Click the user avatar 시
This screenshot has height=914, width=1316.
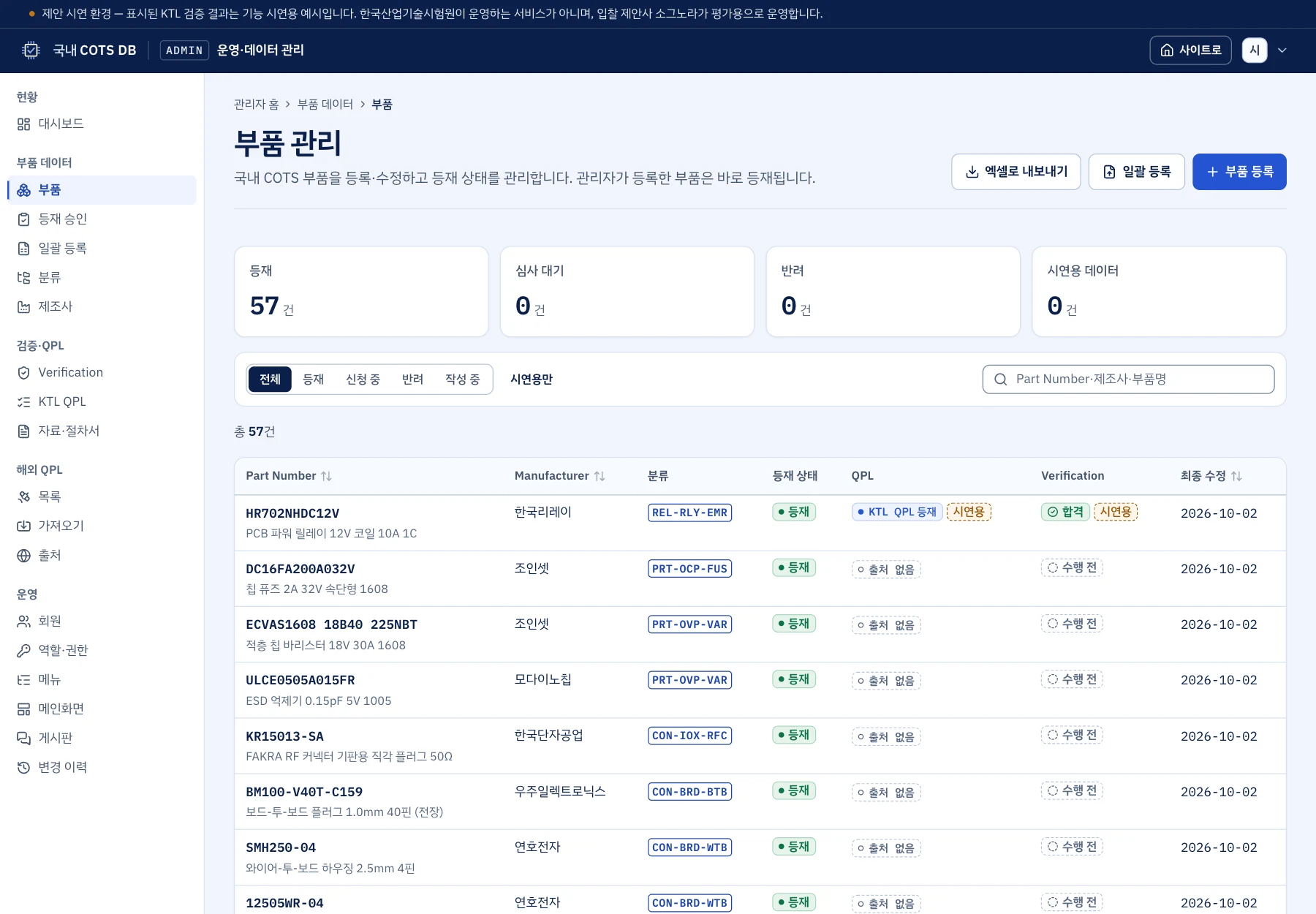click(x=1255, y=50)
